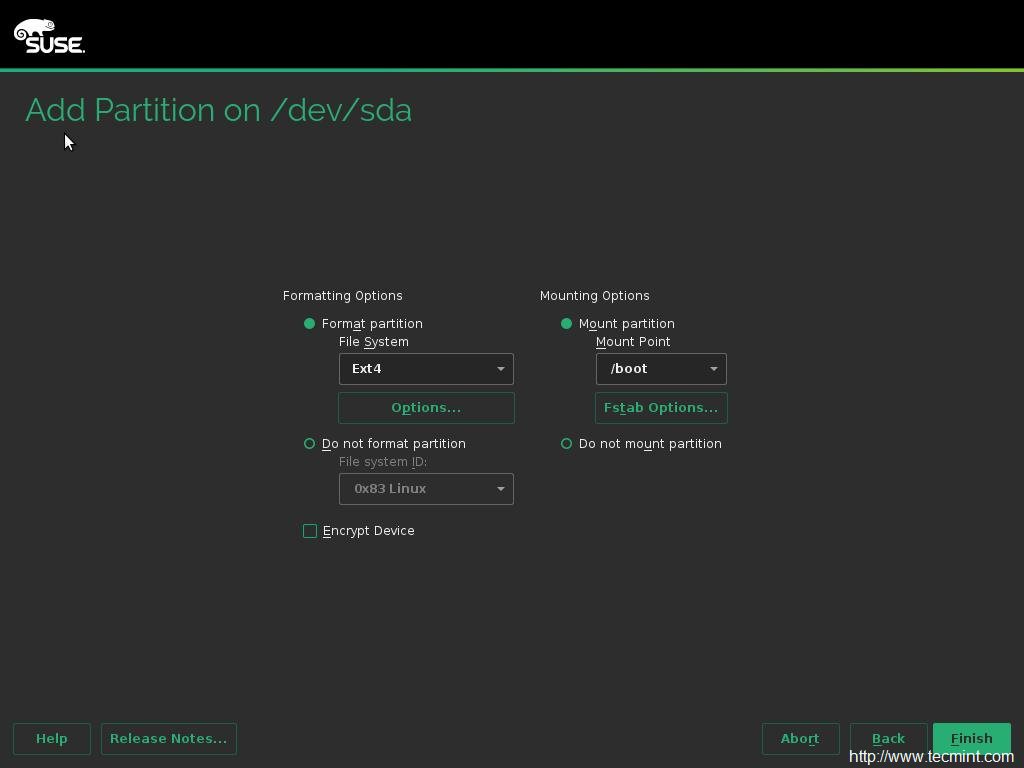Click the Fstab Options... button

[x=661, y=408]
